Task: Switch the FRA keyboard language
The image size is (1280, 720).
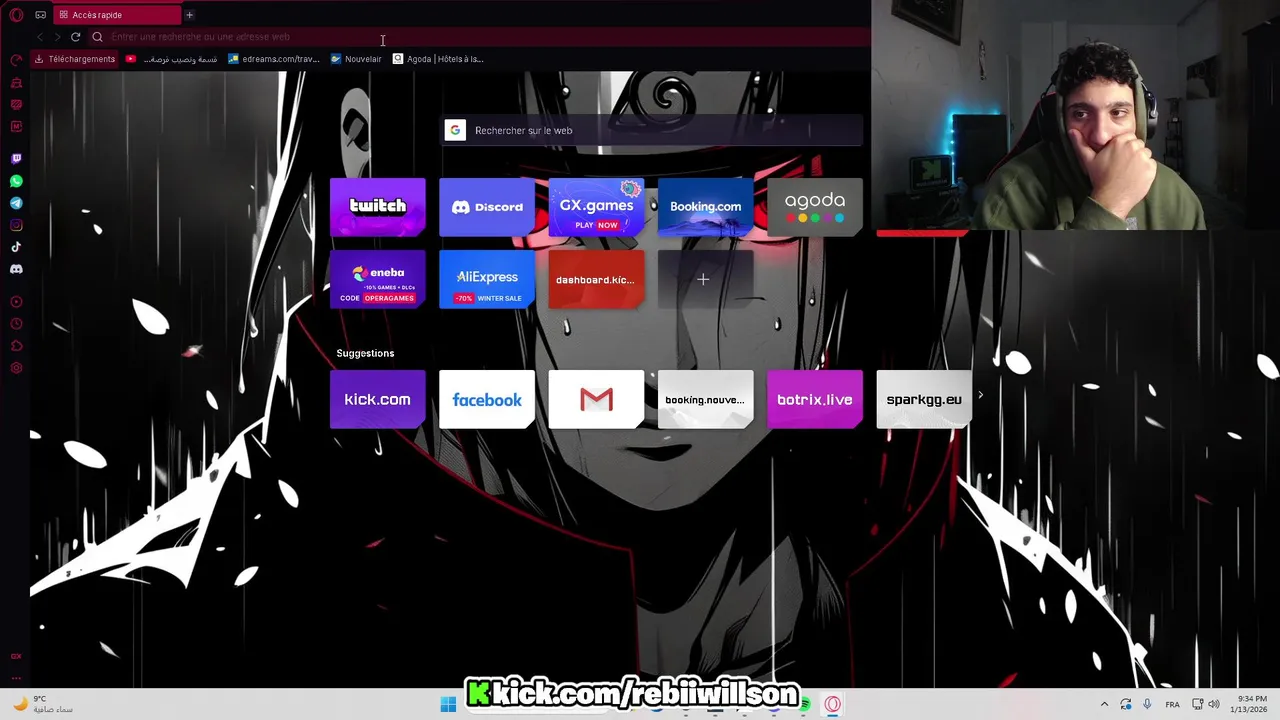Action: coord(1172,704)
